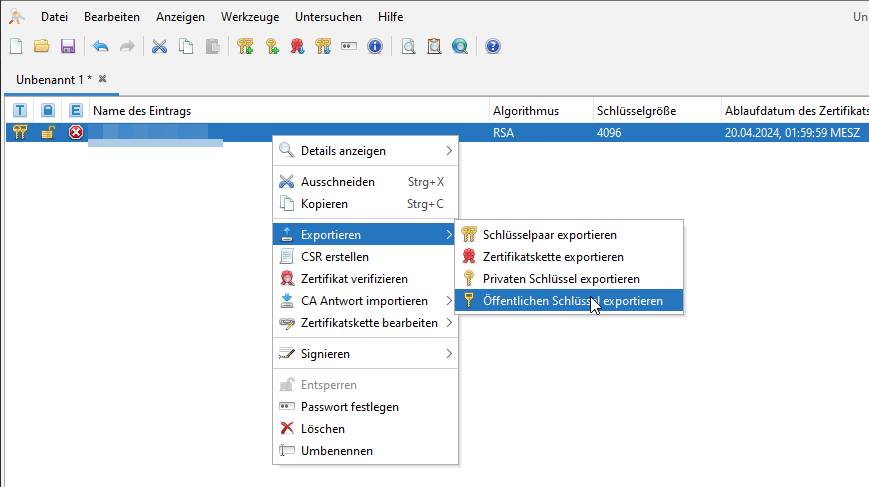Viewport: 869px width, 487px height.
Task: Click the Generate Key Pair toolbar icon
Action: point(245,46)
